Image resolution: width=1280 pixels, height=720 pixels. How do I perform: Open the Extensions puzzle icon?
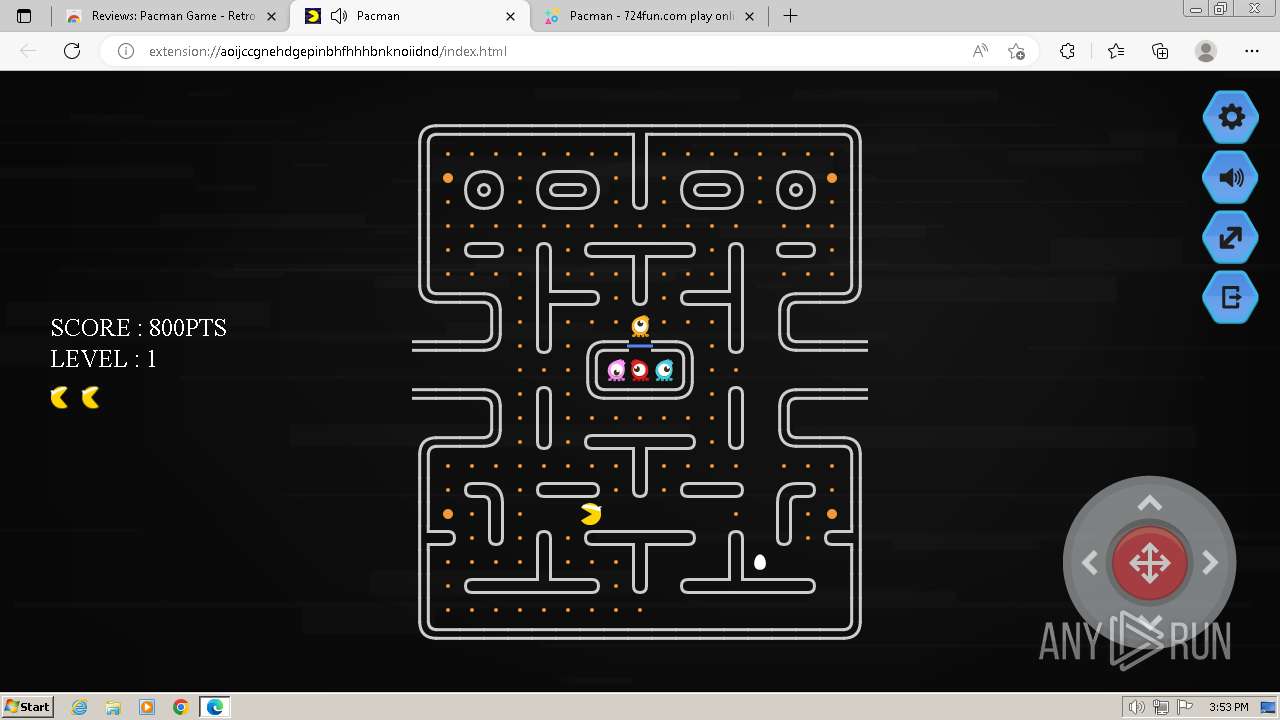(x=1067, y=51)
